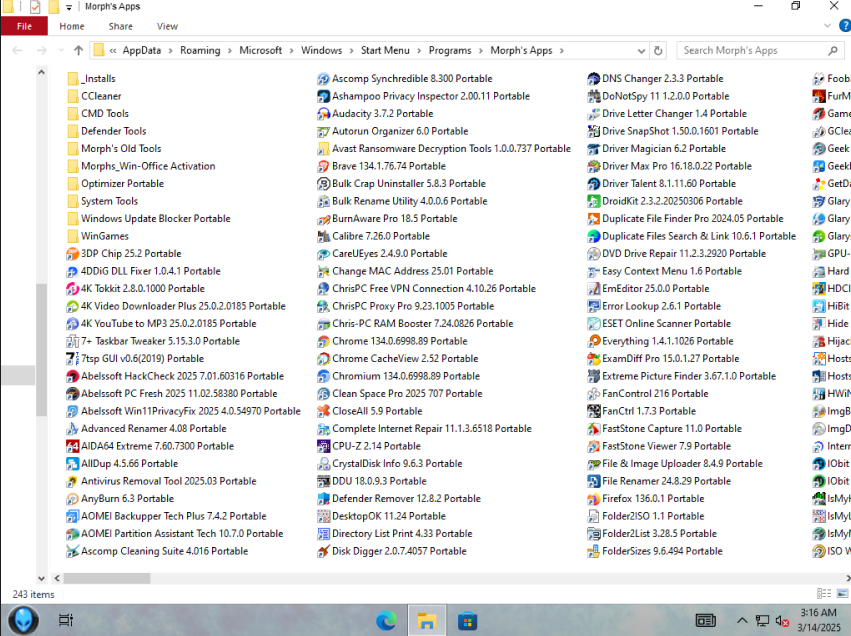Navigate to Windows in the address path
Viewport: 851px width, 636px height.
pyautogui.click(x=321, y=50)
